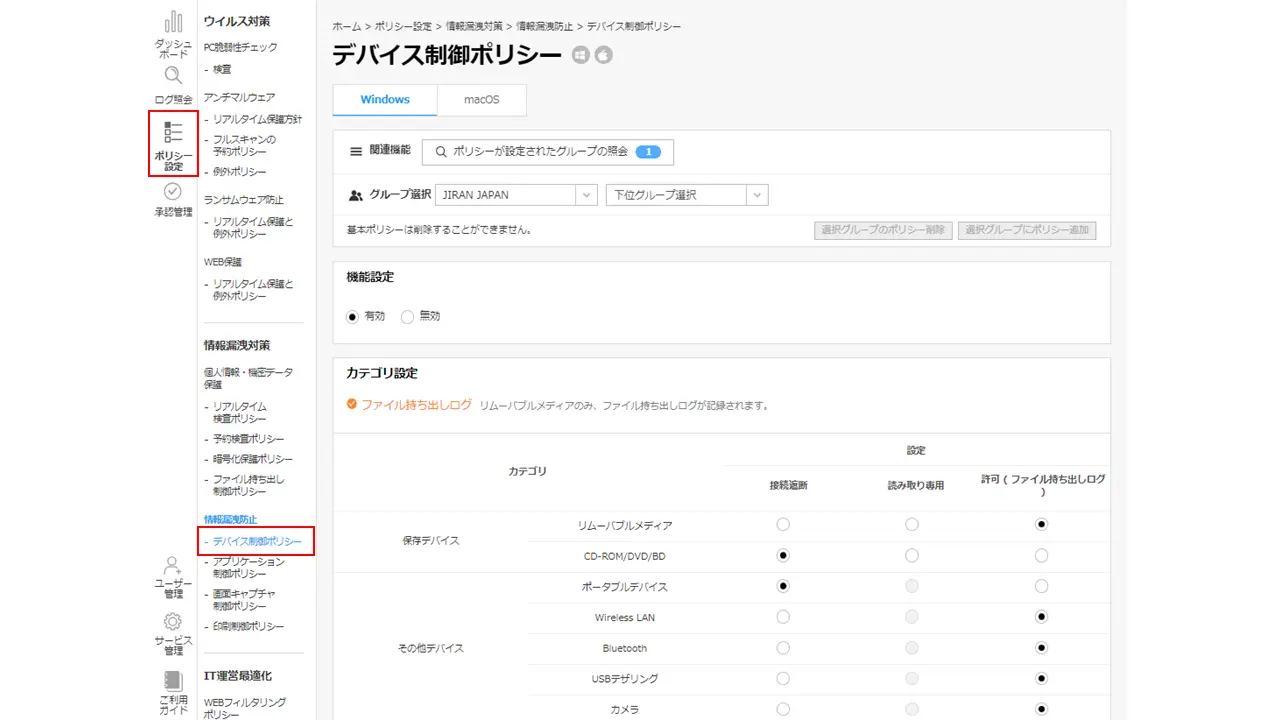Open the ご利用ガイド book icon
1280x720 pixels.
click(173, 680)
